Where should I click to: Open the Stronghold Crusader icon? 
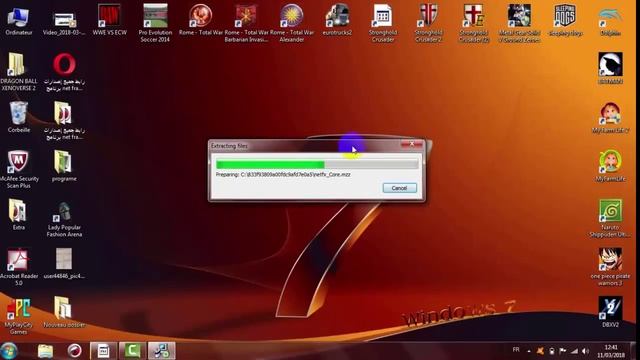click(382, 23)
